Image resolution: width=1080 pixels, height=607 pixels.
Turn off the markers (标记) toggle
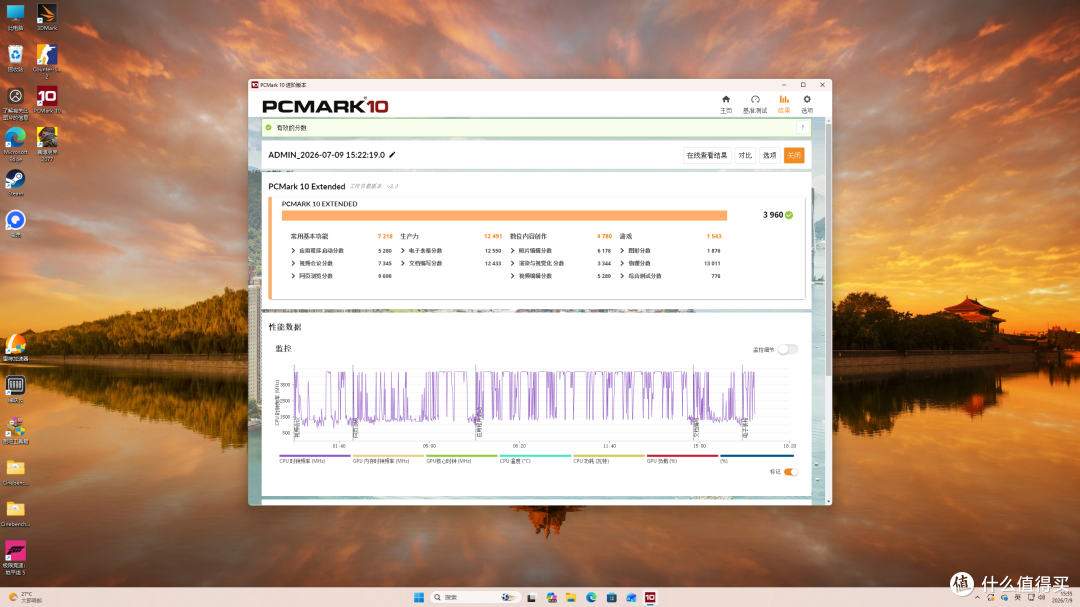tap(791, 472)
